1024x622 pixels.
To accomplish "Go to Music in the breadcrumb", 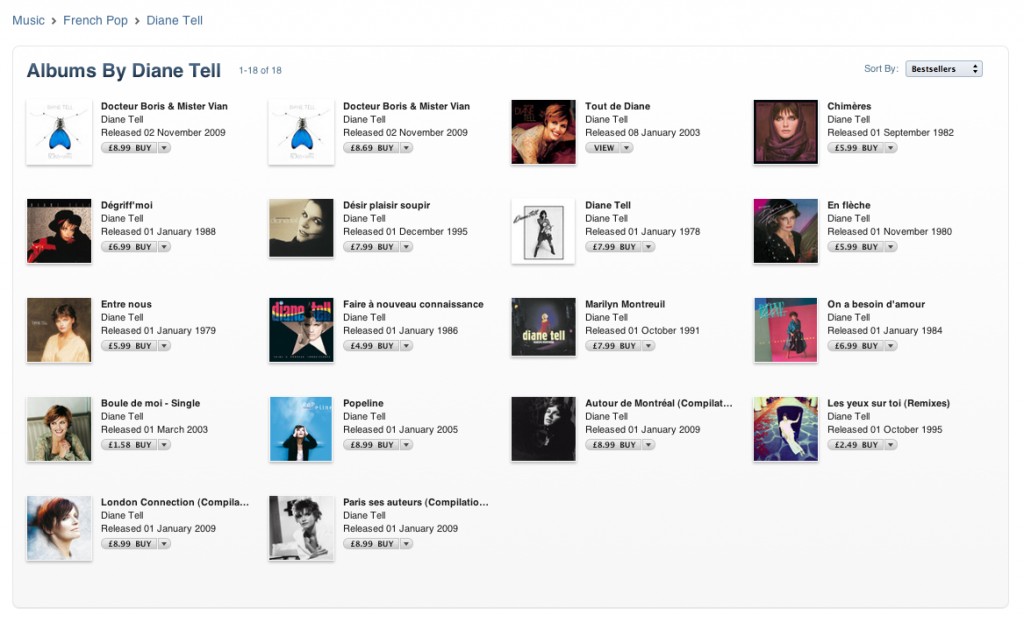I will point(28,20).
